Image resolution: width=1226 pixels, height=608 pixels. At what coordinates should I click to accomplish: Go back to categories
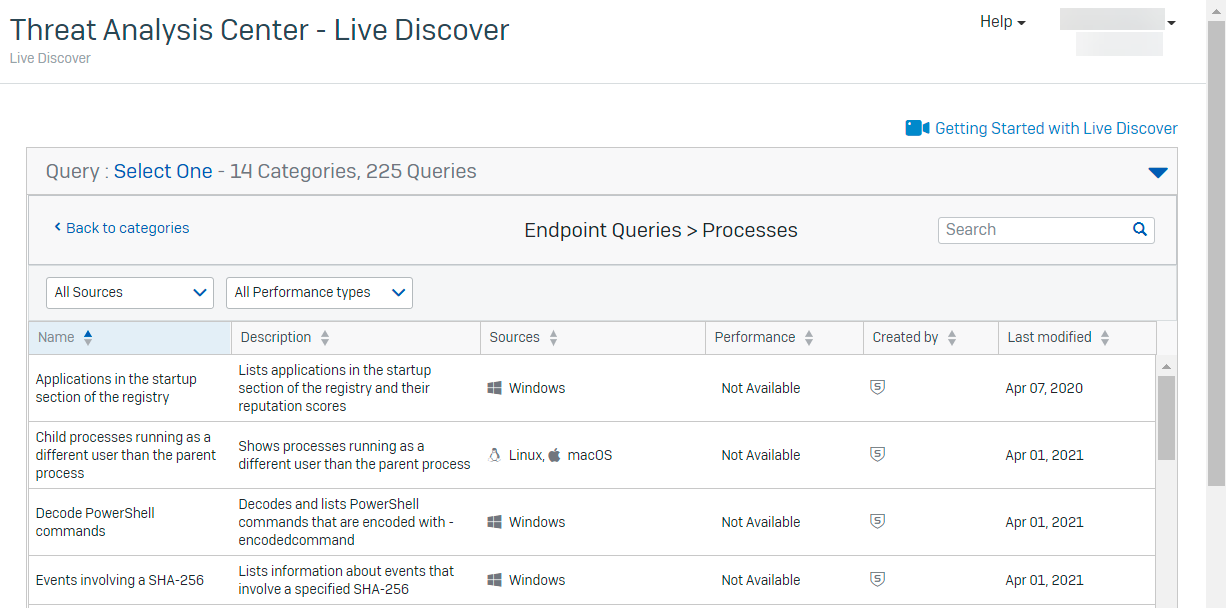(x=121, y=228)
